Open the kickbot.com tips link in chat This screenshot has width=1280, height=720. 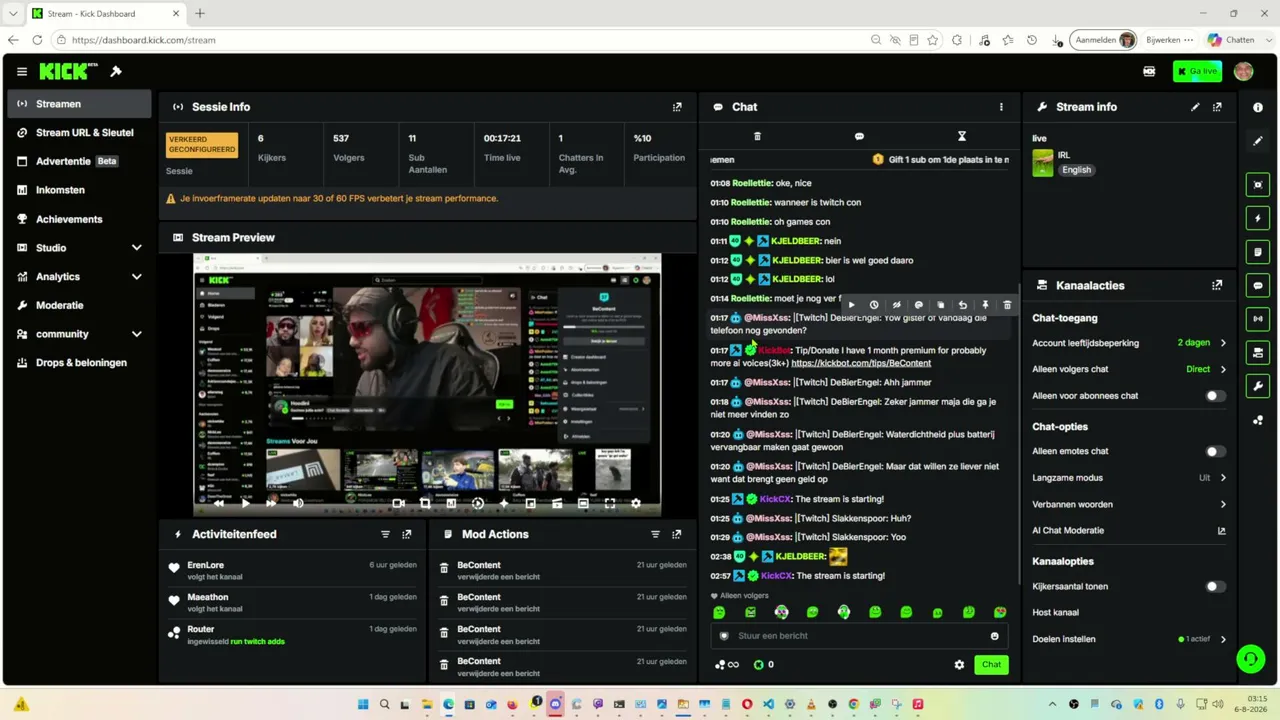coord(861,363)
